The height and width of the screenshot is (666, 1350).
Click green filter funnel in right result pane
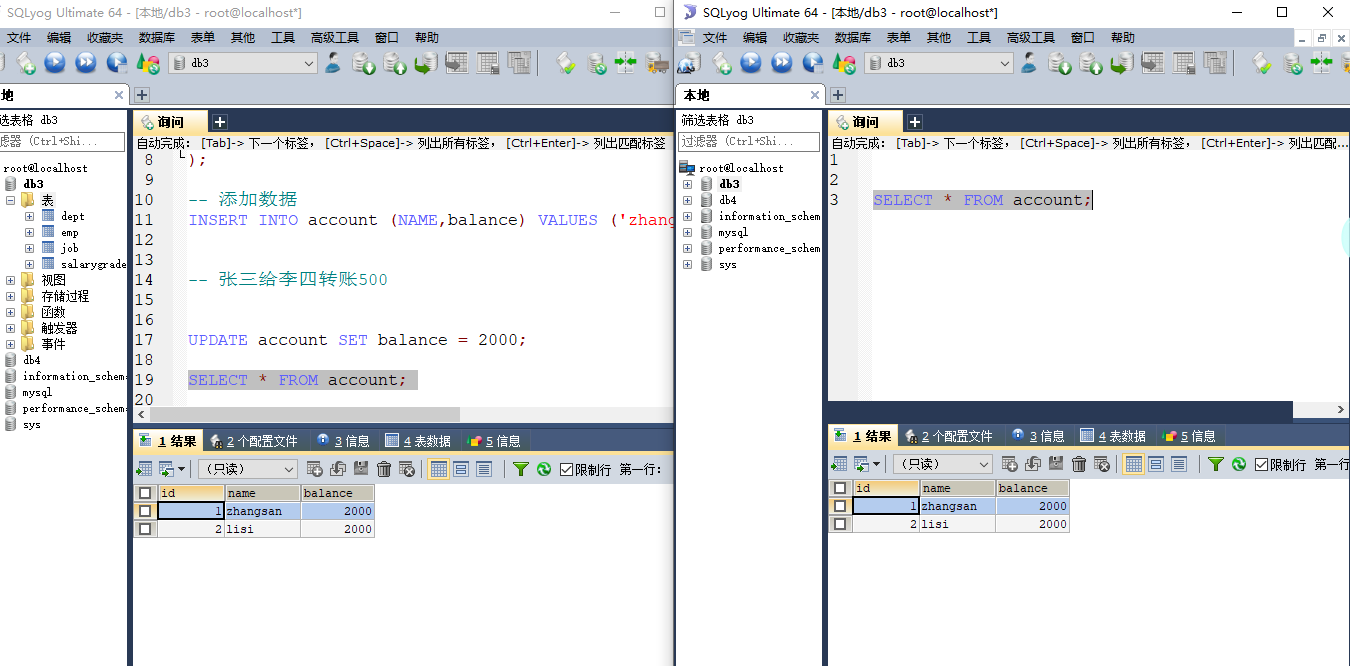[x=1216, y=464]
